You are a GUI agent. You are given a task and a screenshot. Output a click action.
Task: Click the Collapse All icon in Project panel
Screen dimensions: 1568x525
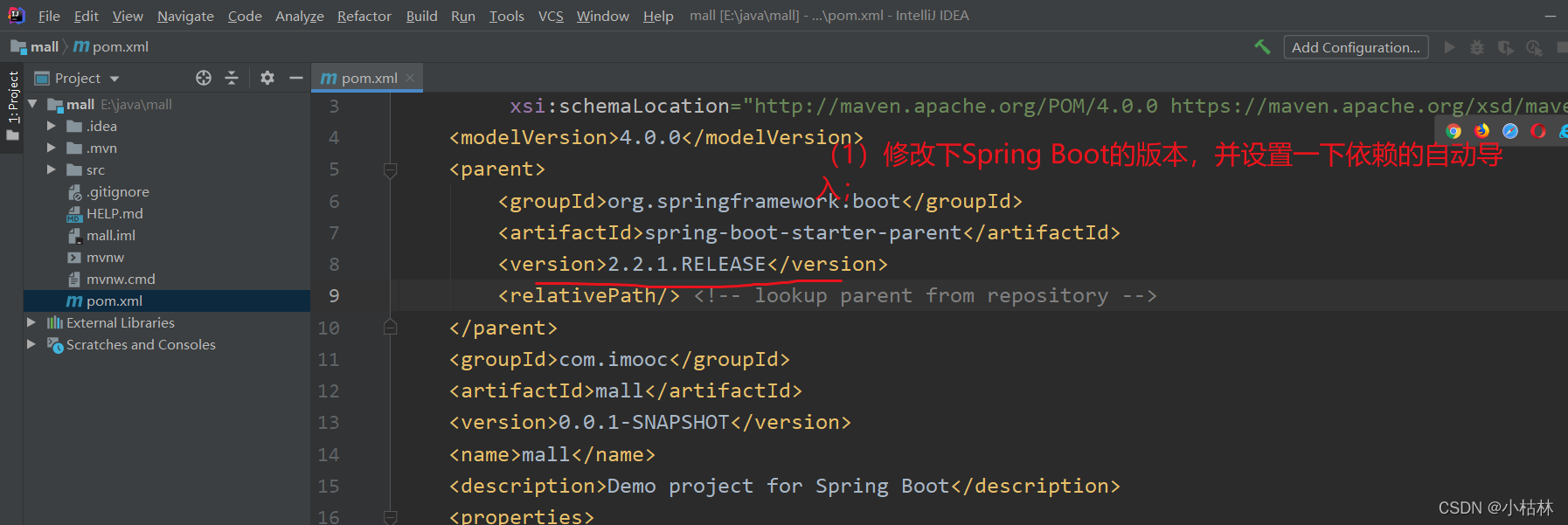(232, 78)
